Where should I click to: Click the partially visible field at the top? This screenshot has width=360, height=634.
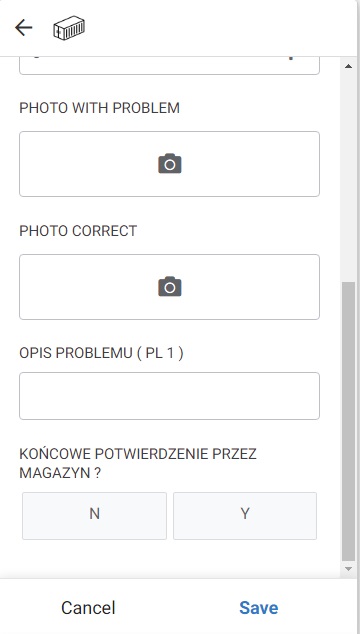pos(169,66)
